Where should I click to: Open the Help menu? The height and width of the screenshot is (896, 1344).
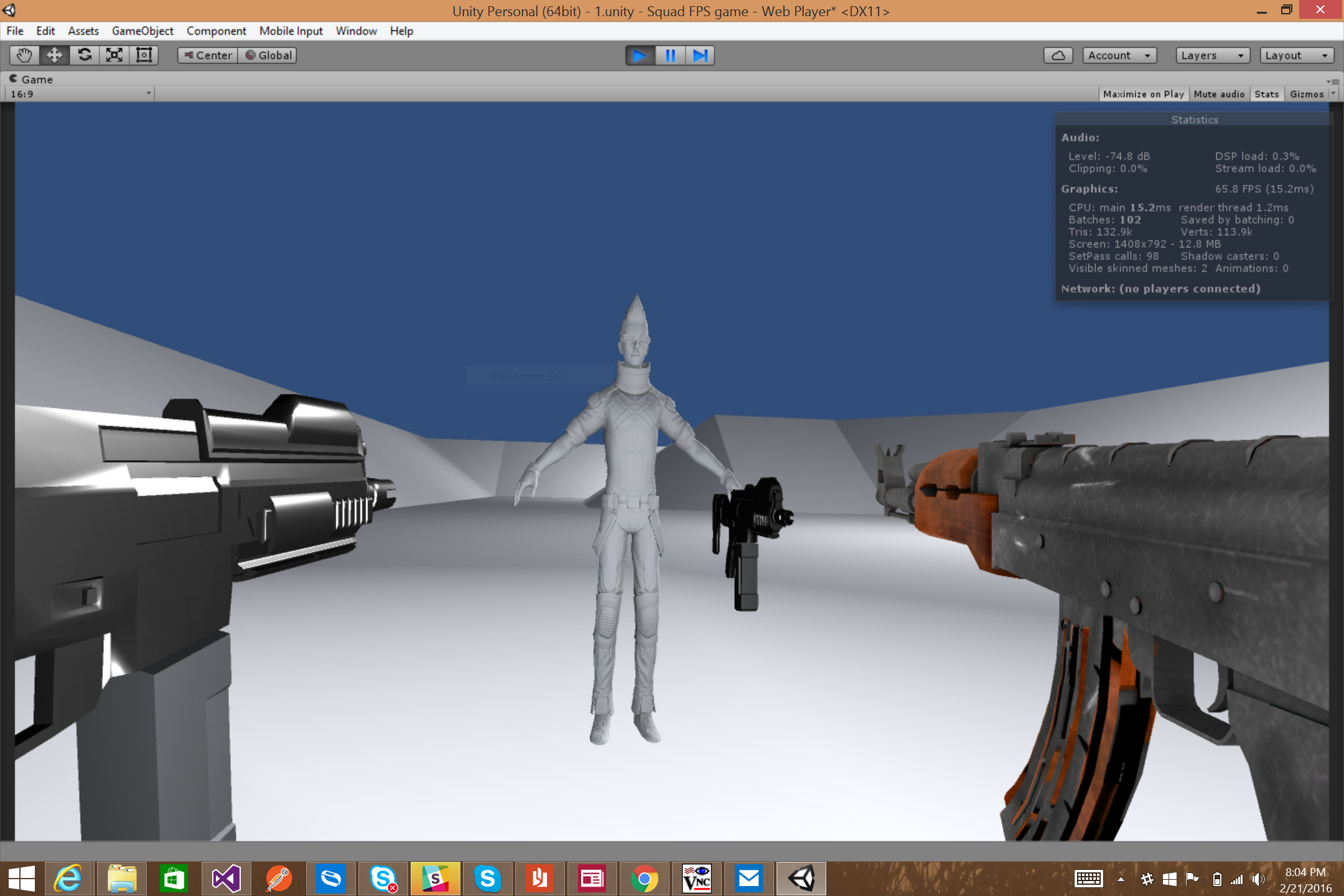401,30
